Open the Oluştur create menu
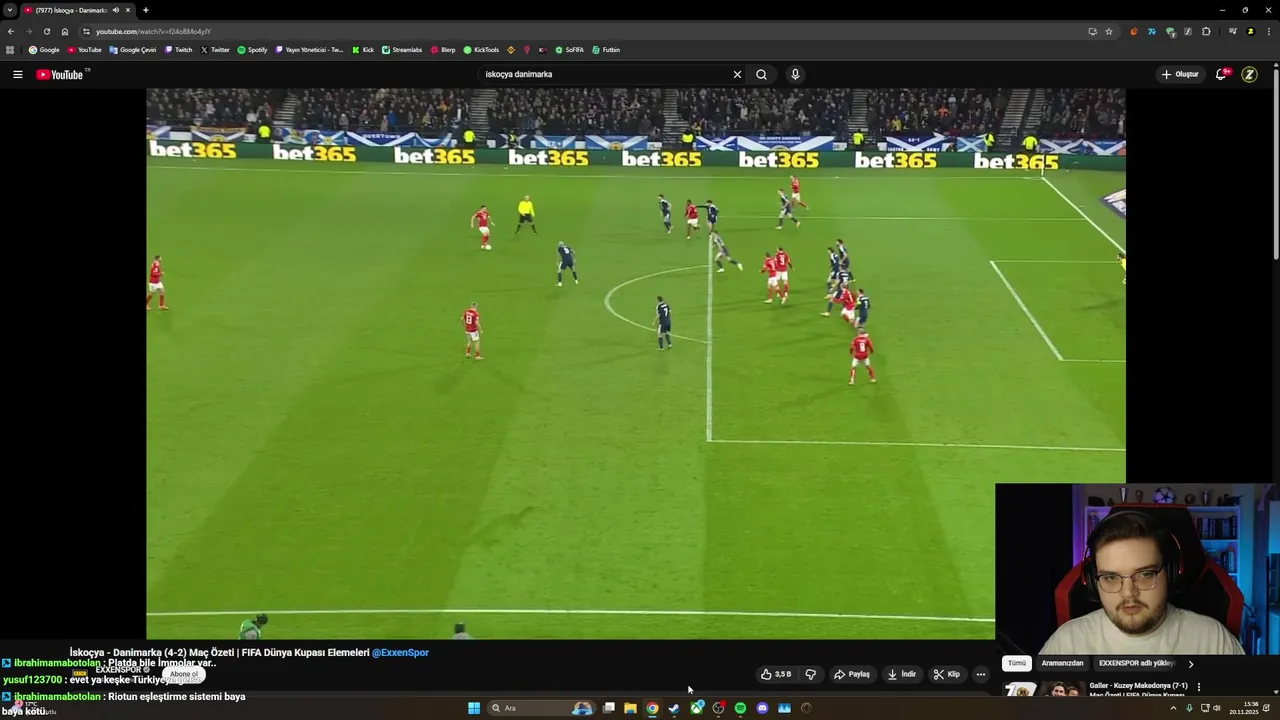Screen dimensions: 1280x720 coord(1180,74)
